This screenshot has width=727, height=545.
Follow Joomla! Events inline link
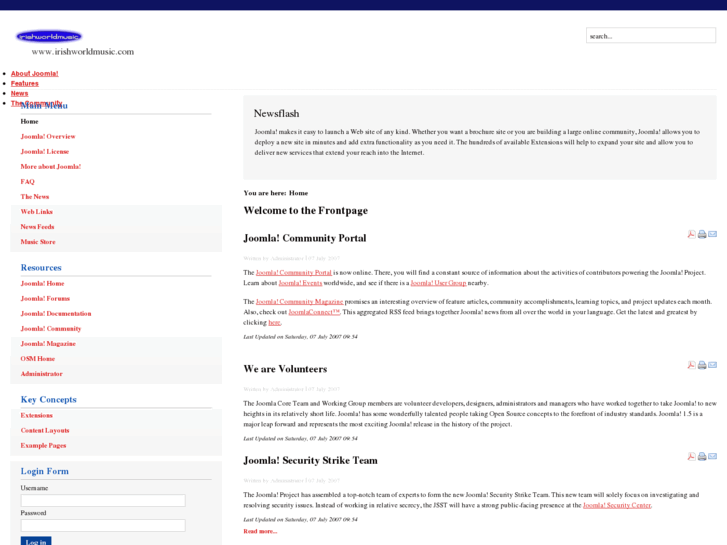tap(300, 283)
